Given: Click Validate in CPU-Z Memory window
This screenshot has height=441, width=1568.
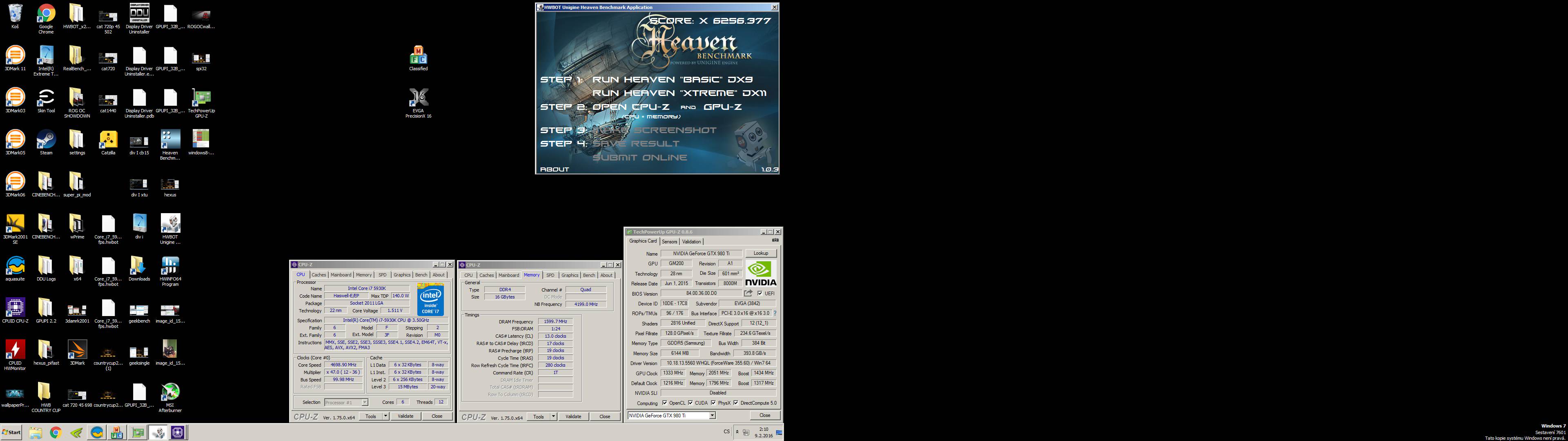Looking at the screenshot, I should pos(573,416).
